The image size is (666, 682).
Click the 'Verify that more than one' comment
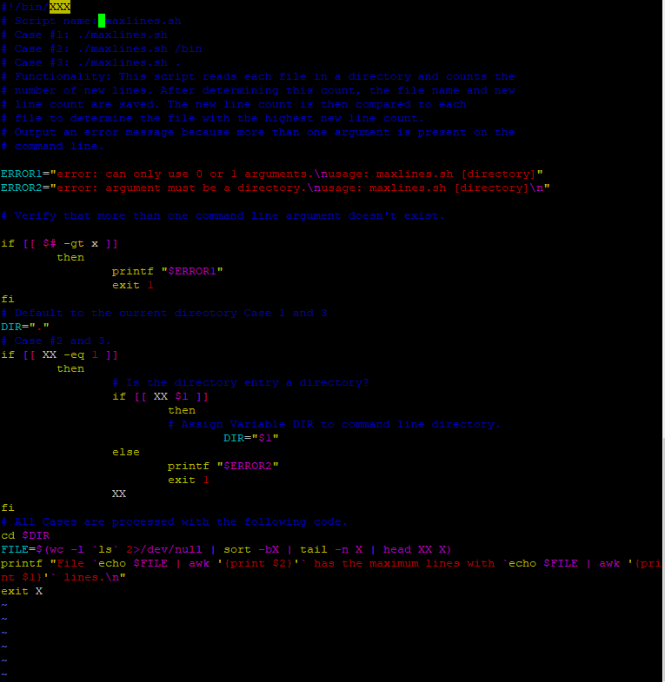(x=223, y=216)
